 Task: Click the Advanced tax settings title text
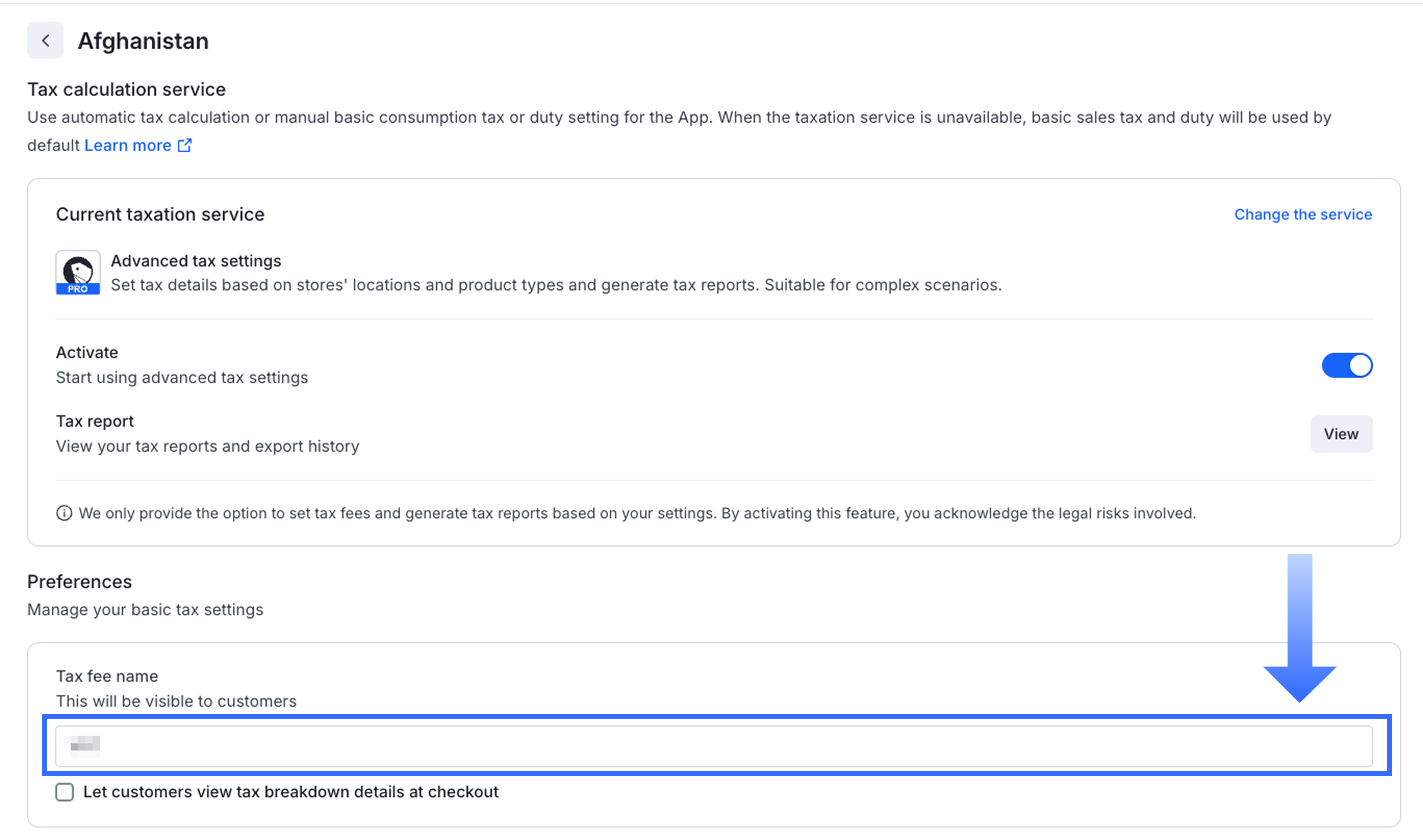click(196, 261)
